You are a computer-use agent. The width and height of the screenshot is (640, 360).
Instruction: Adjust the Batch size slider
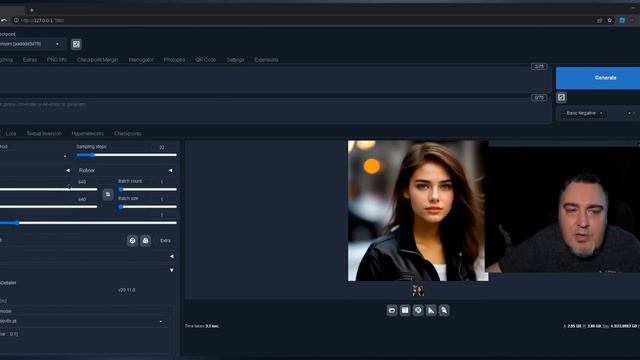point(147,207)
